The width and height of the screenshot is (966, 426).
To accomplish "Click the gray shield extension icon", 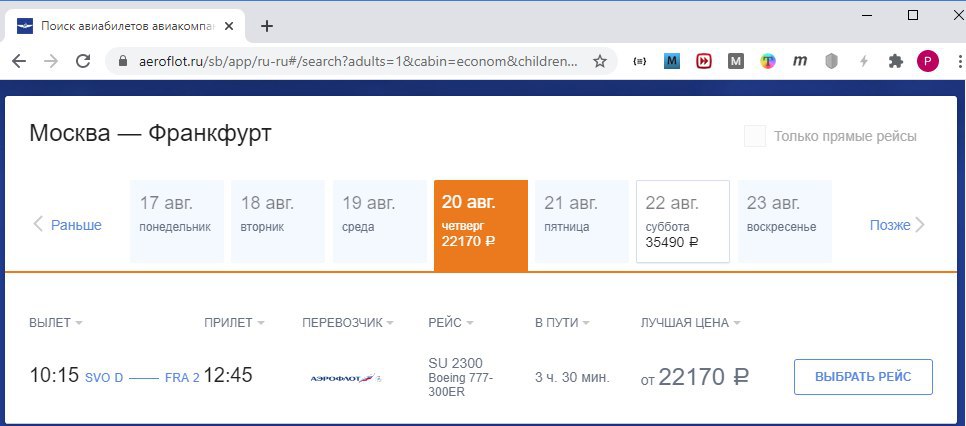I will (x=832, y=61).
